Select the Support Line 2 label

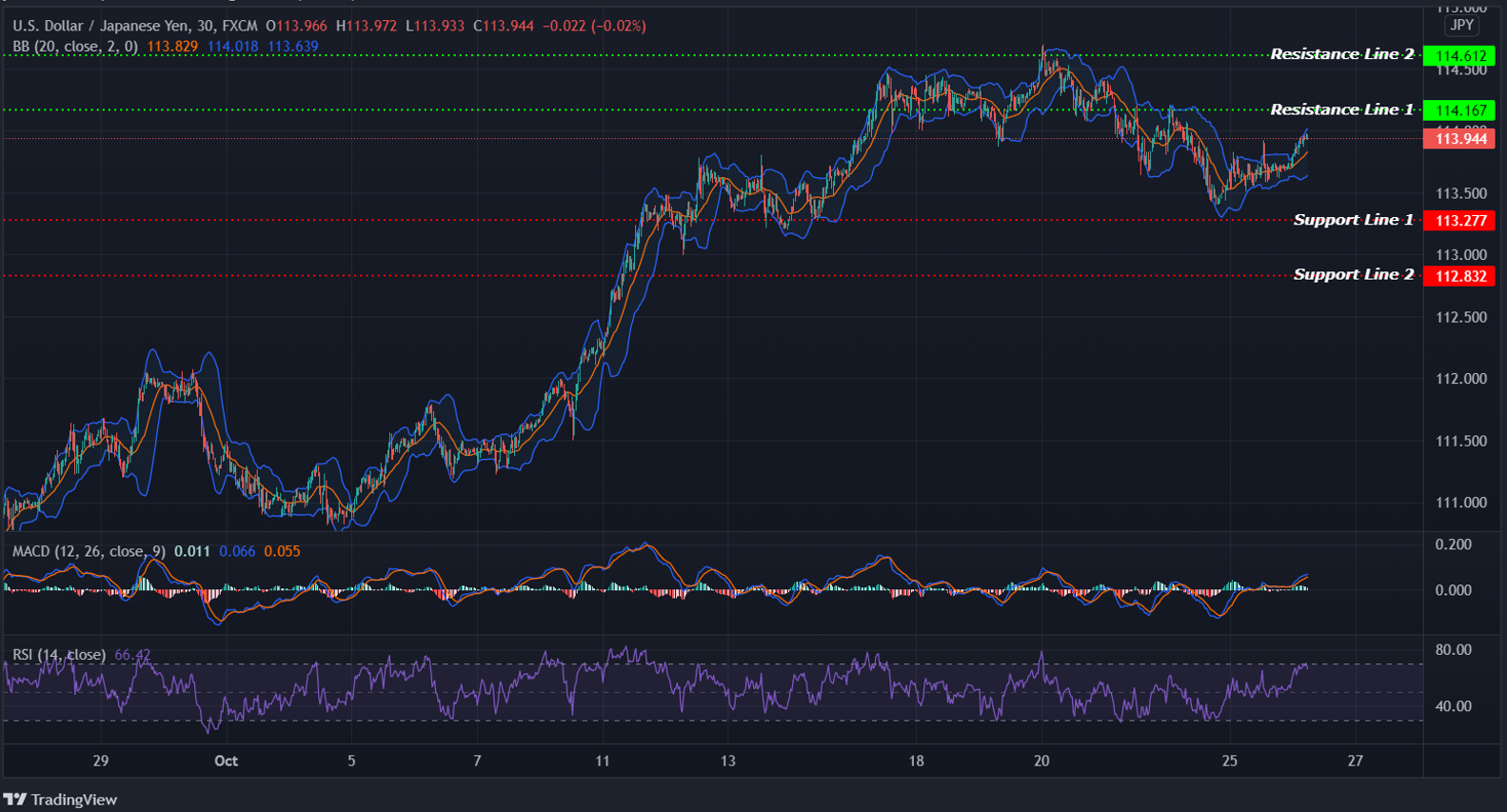[1354, 274]
